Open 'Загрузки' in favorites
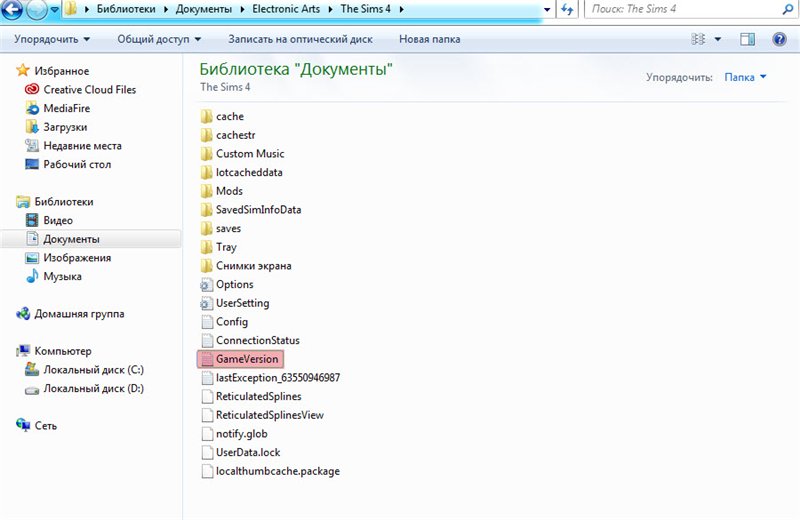Screen dimensions: 800x520 (65, 127)
